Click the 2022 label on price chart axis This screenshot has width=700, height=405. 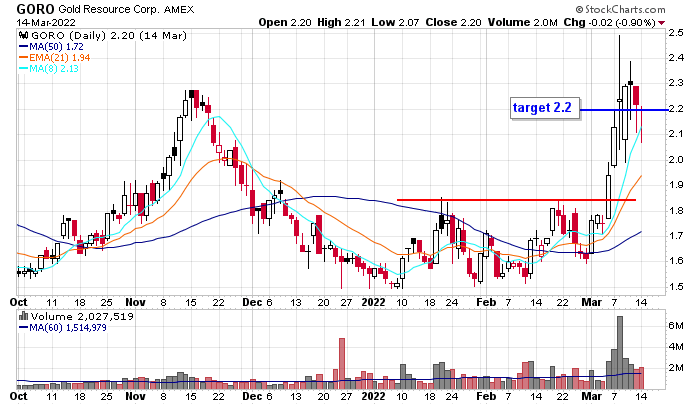[373, 302]
